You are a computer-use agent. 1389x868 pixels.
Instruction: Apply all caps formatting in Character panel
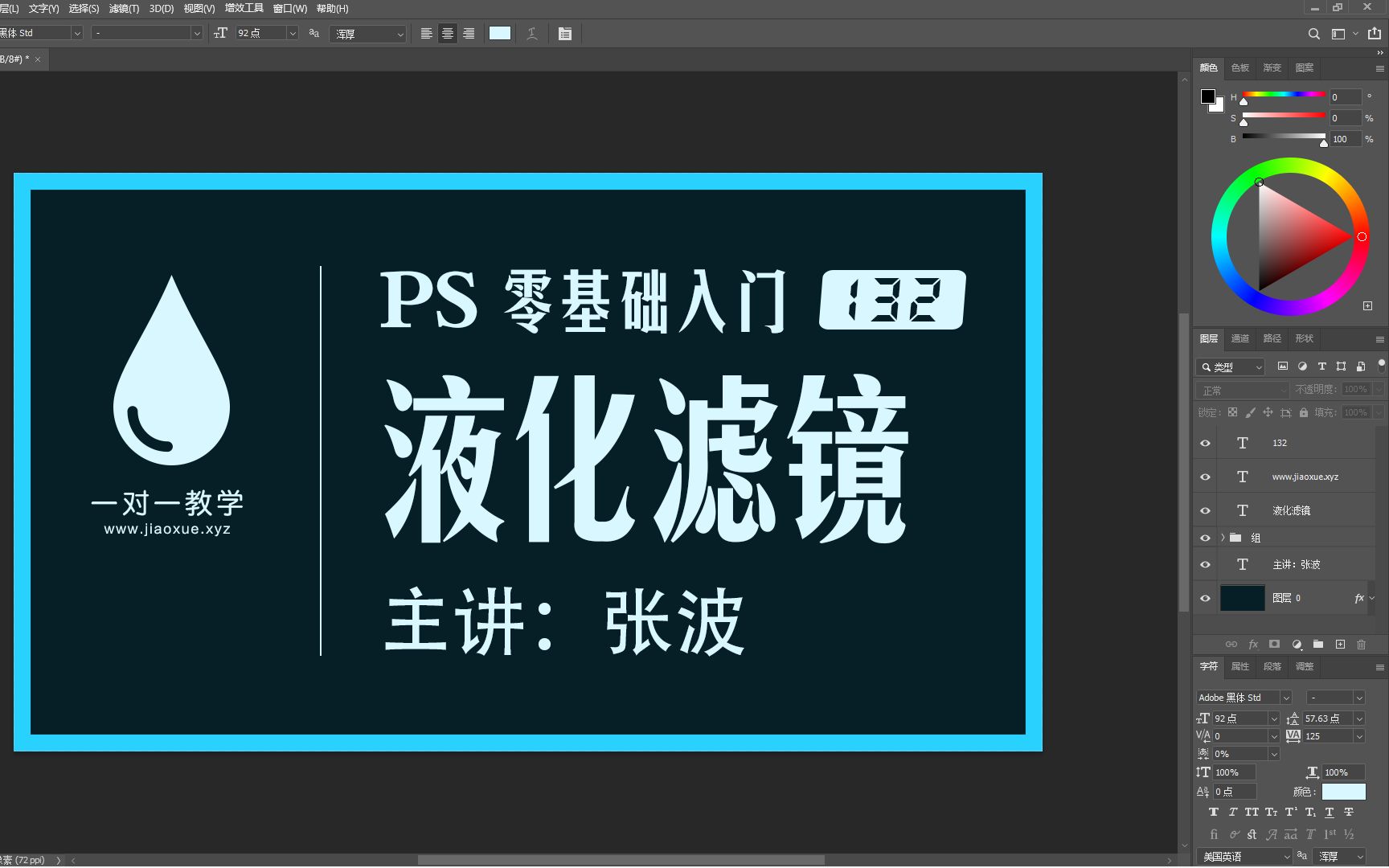(1251, 812)
